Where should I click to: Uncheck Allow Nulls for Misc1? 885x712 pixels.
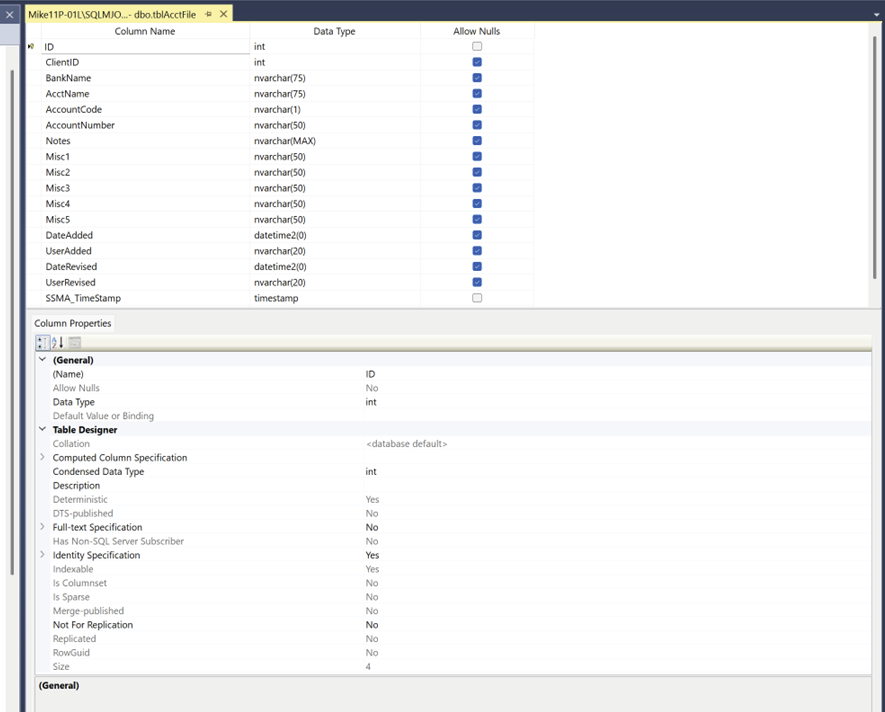point(477,156)
